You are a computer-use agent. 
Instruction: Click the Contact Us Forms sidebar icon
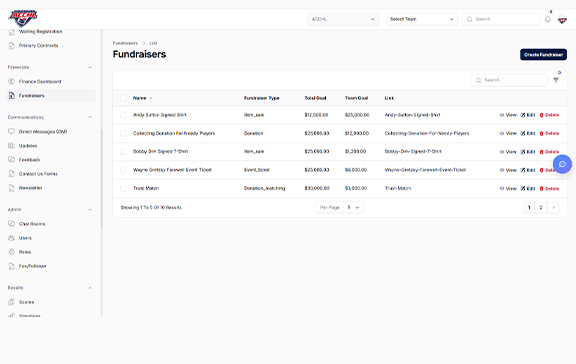(11, 174)
